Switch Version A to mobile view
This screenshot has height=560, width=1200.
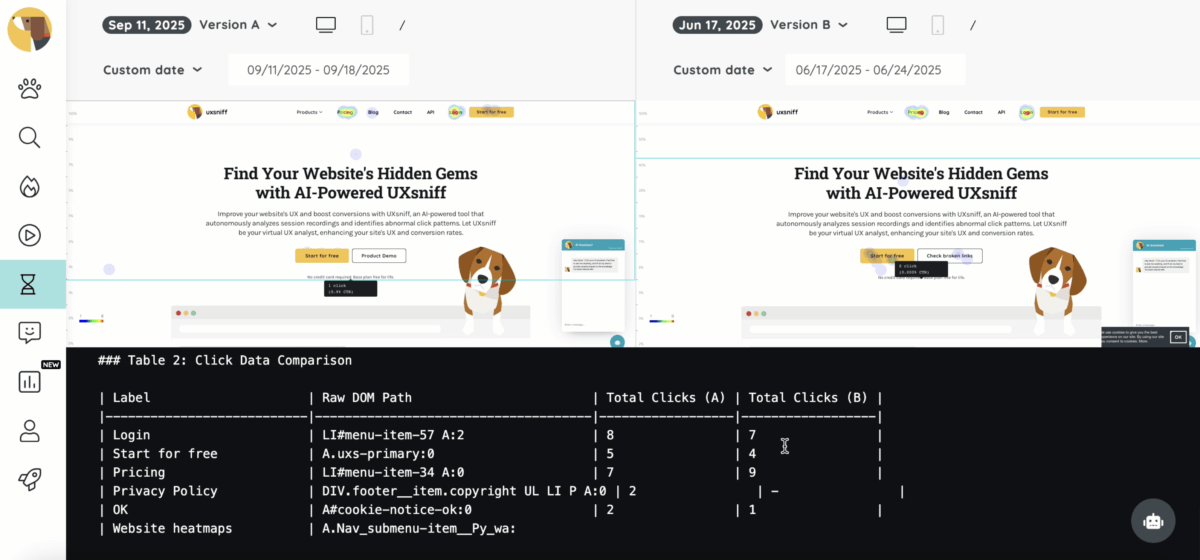tap(367, 25)
